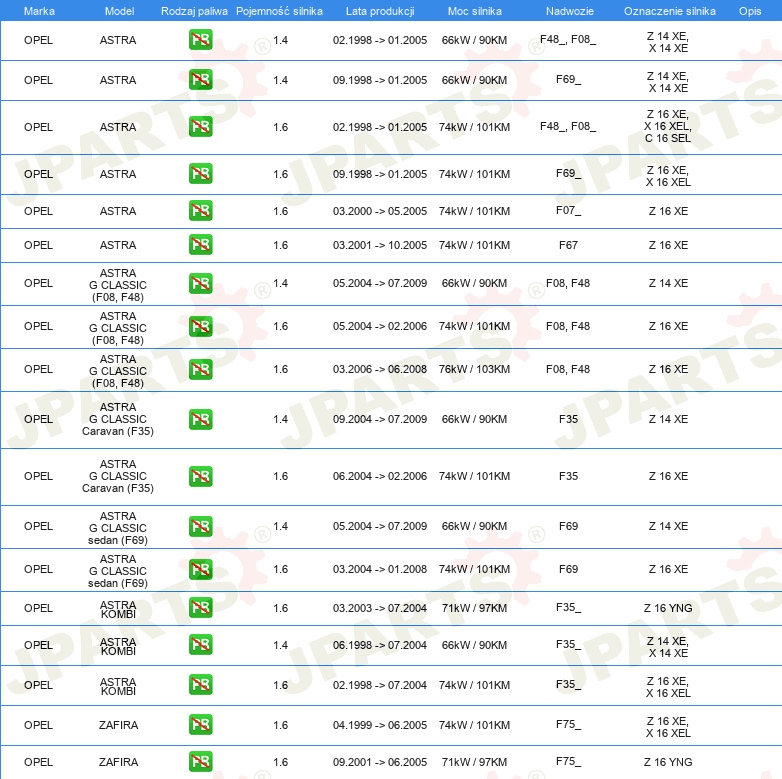The height and width of the screenshot is (779, 782).
Task: Click ASTRA KOMBI model in 71kW row
Action: pos(118,609)
